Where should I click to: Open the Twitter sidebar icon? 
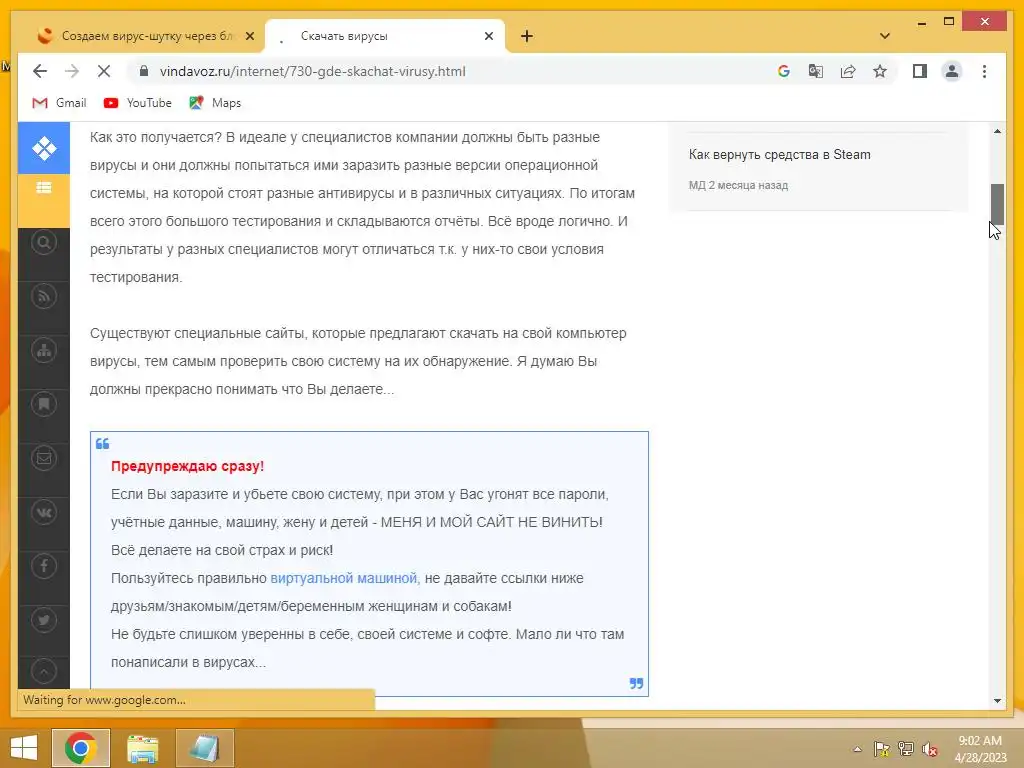(44, 620)
